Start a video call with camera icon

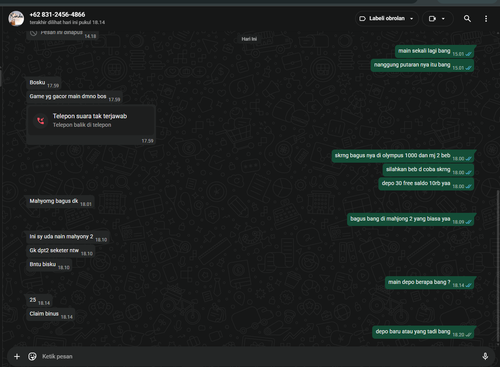(432, 19)
